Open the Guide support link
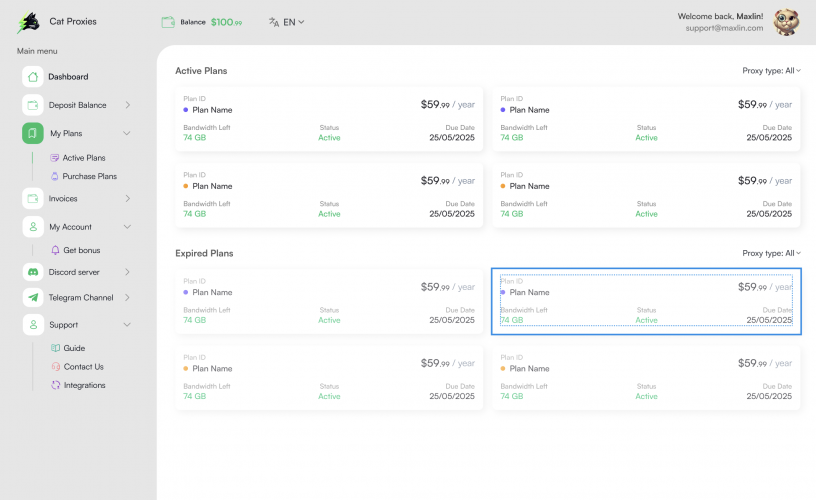Image resolution: width=816 pixels, height=500 pixels. (74, 348)
